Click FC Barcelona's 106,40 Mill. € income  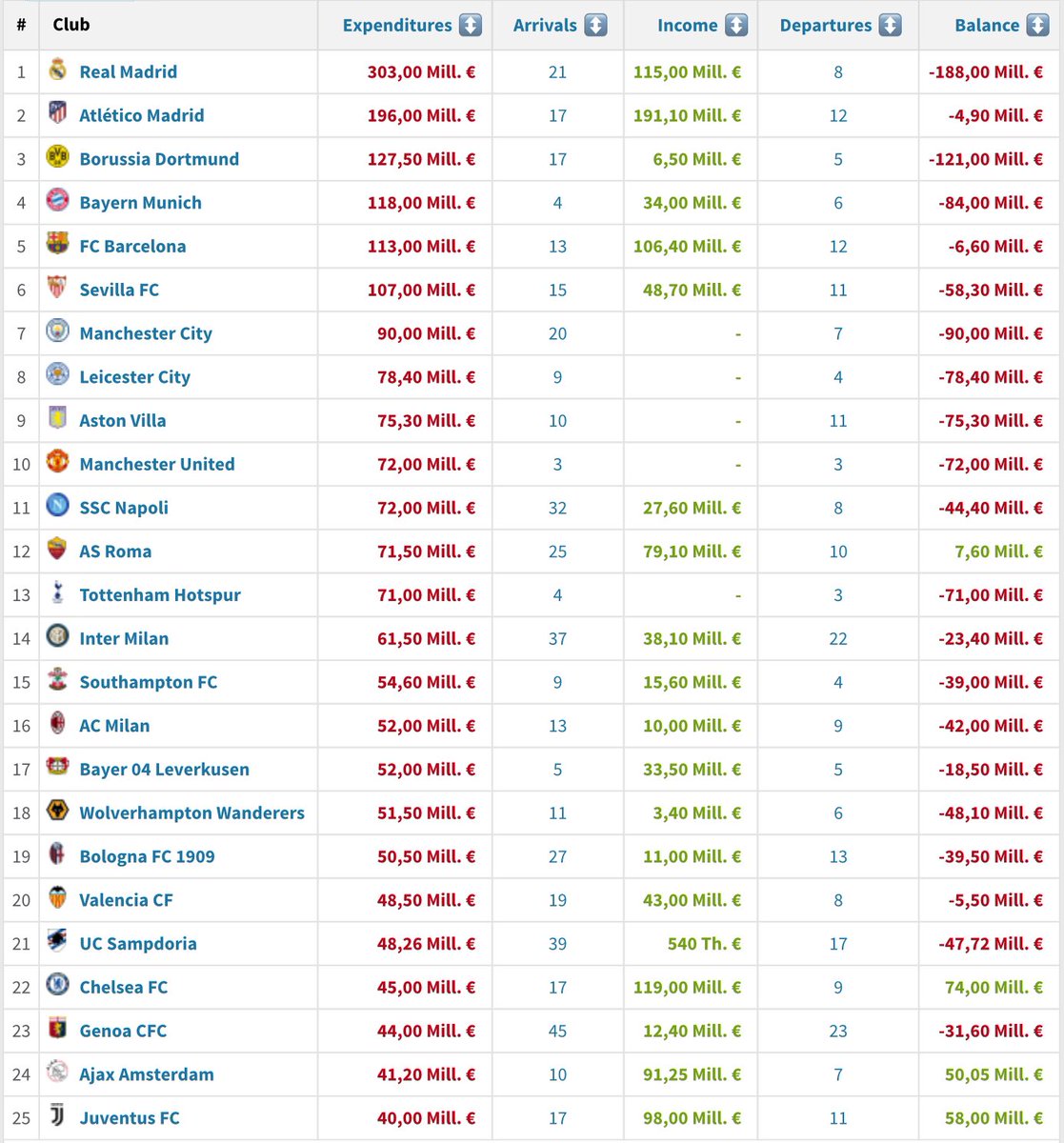(687, 246)
